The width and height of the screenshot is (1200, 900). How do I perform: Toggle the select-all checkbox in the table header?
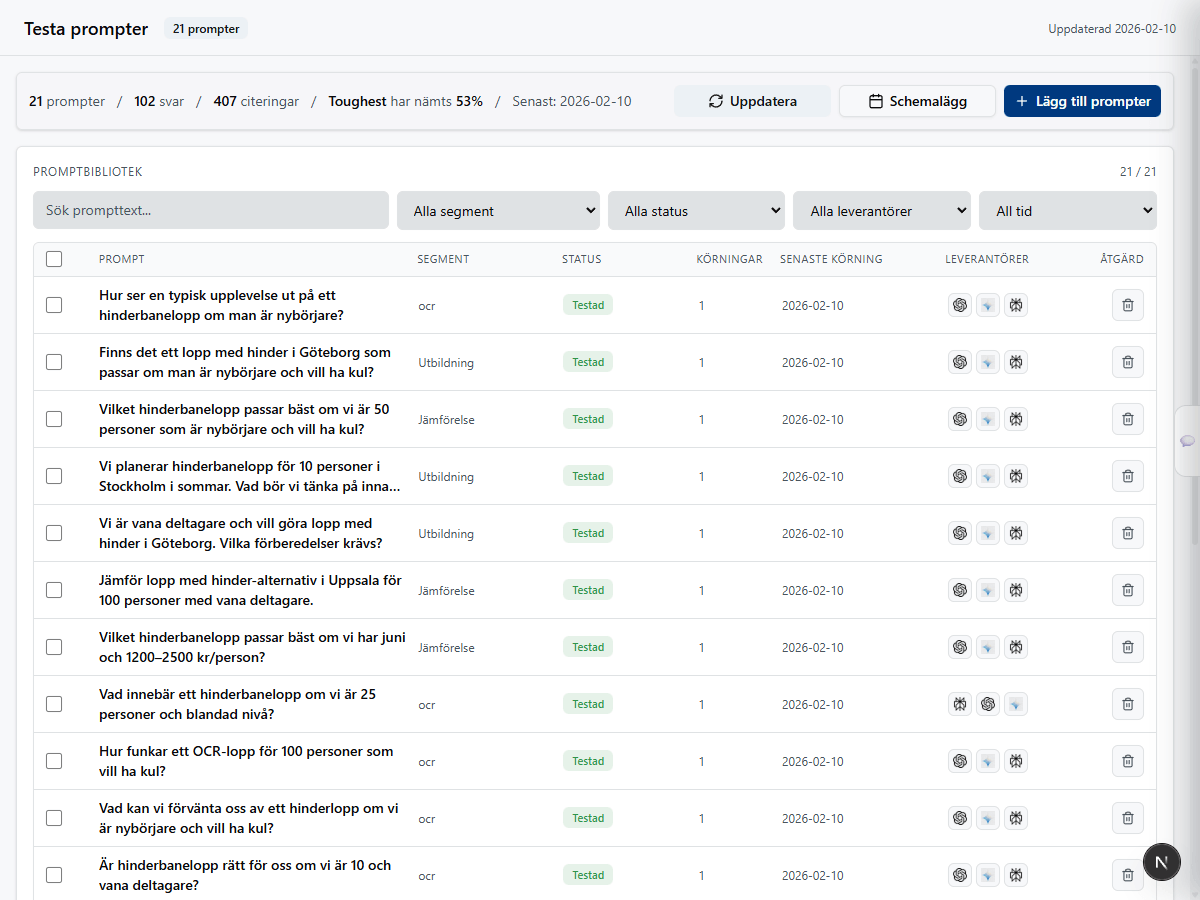54,258
